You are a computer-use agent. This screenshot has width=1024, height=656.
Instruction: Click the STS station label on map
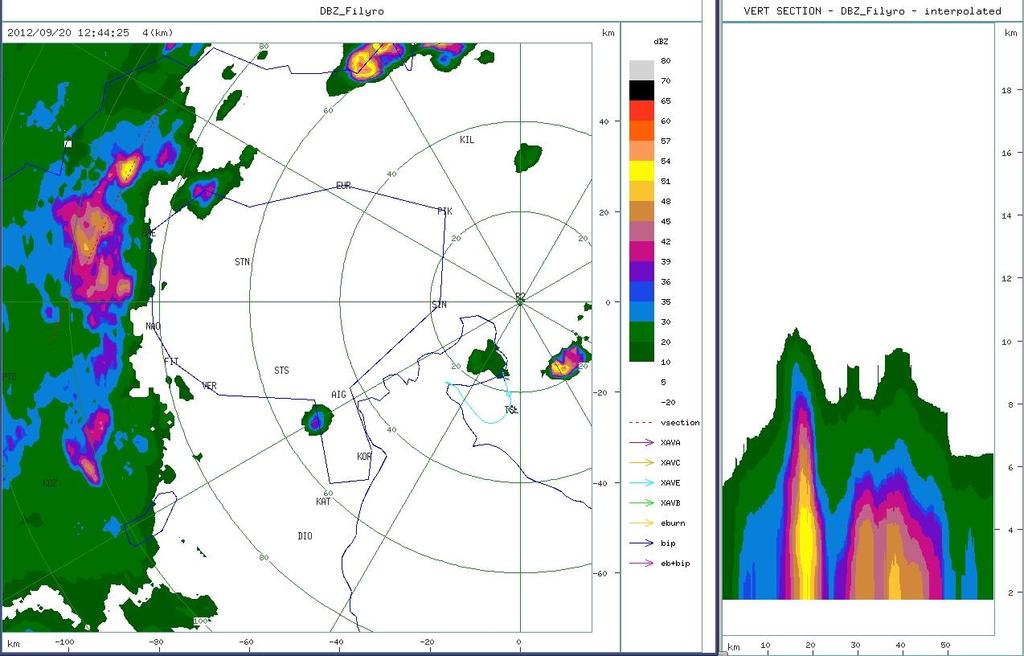(281, 370)
